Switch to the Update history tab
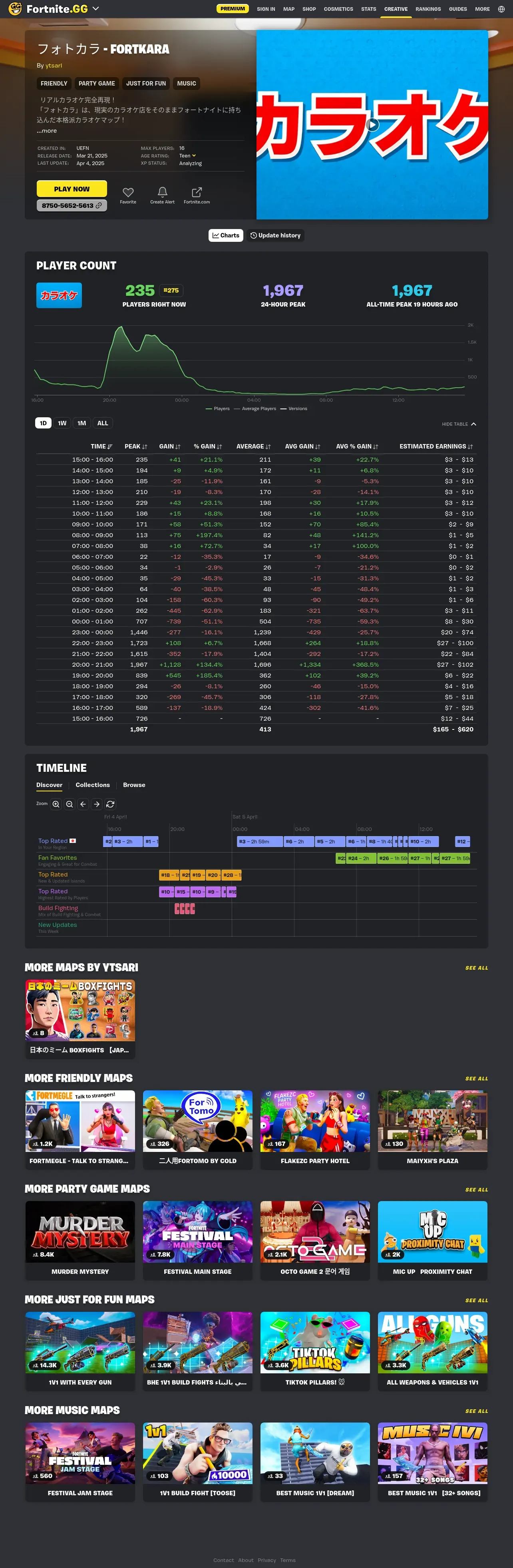 click(276, 235)
